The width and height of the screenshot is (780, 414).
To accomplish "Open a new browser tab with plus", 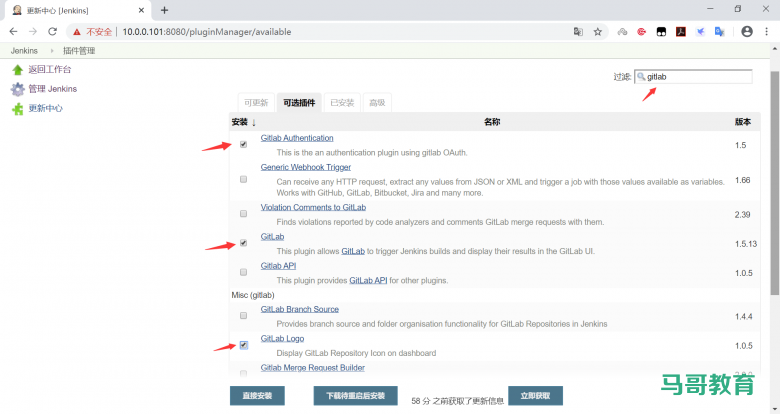I will tap(165, 10).
